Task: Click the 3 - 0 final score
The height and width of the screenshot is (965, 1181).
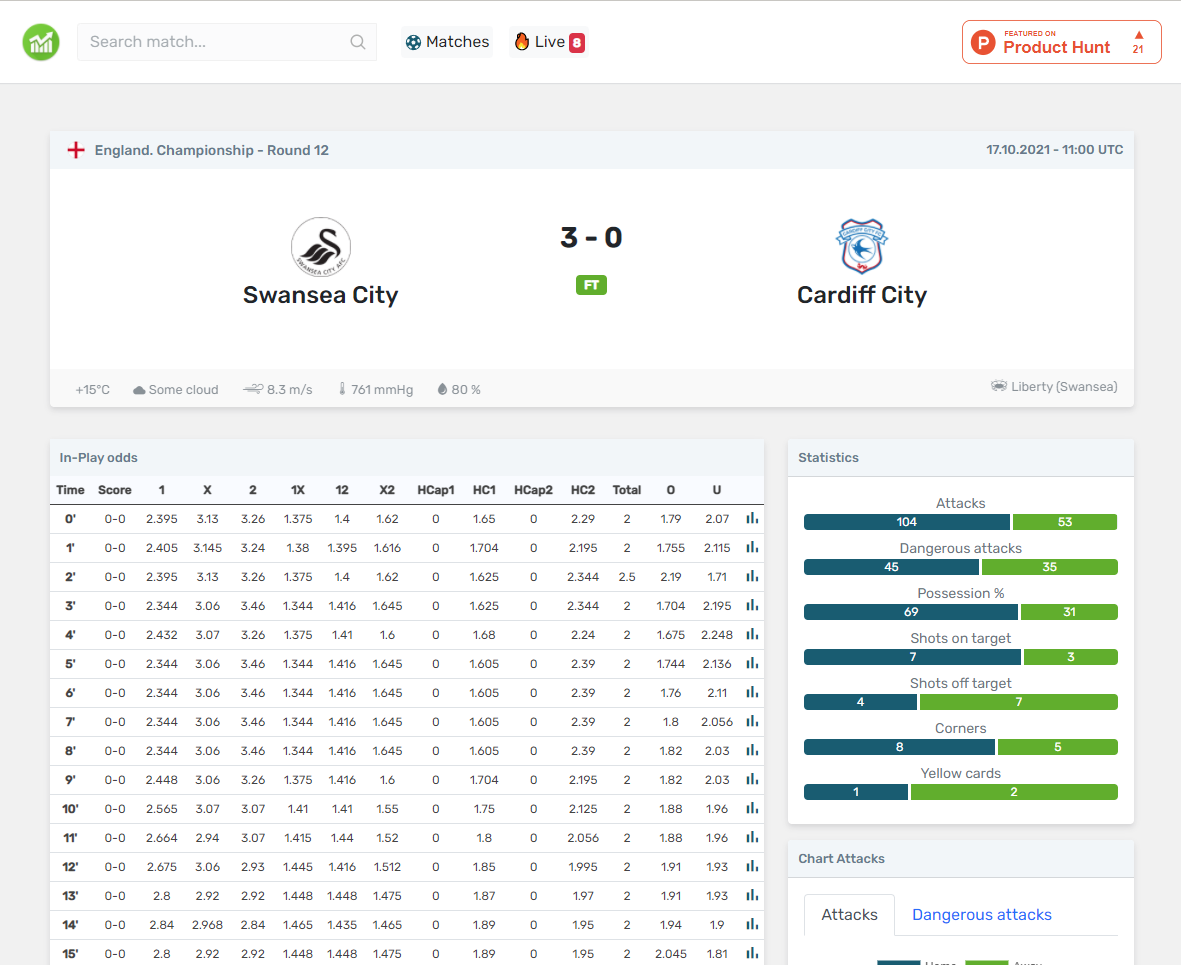Action: (591, 237)
